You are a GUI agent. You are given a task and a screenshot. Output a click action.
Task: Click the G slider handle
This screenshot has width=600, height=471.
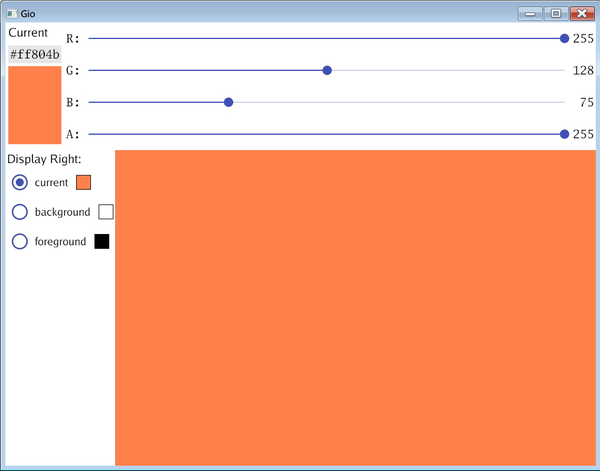tap(327, 70)
